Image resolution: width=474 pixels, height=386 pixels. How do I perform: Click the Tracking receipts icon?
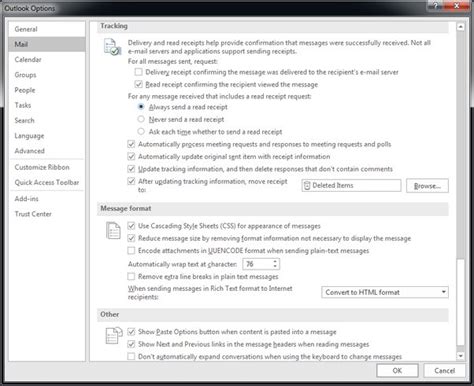point(112,47)
